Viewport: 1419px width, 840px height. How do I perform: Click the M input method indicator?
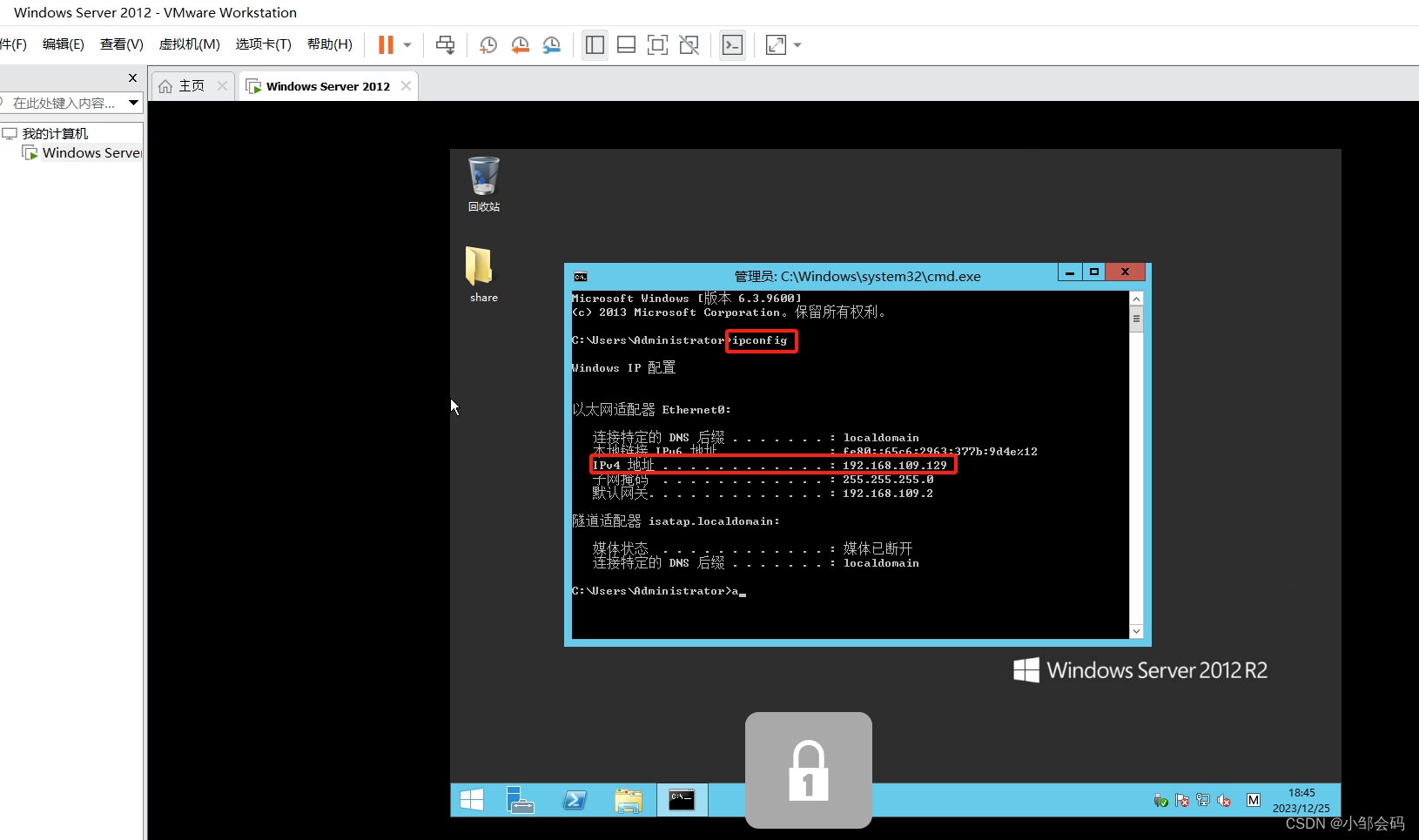(1254, 800)
